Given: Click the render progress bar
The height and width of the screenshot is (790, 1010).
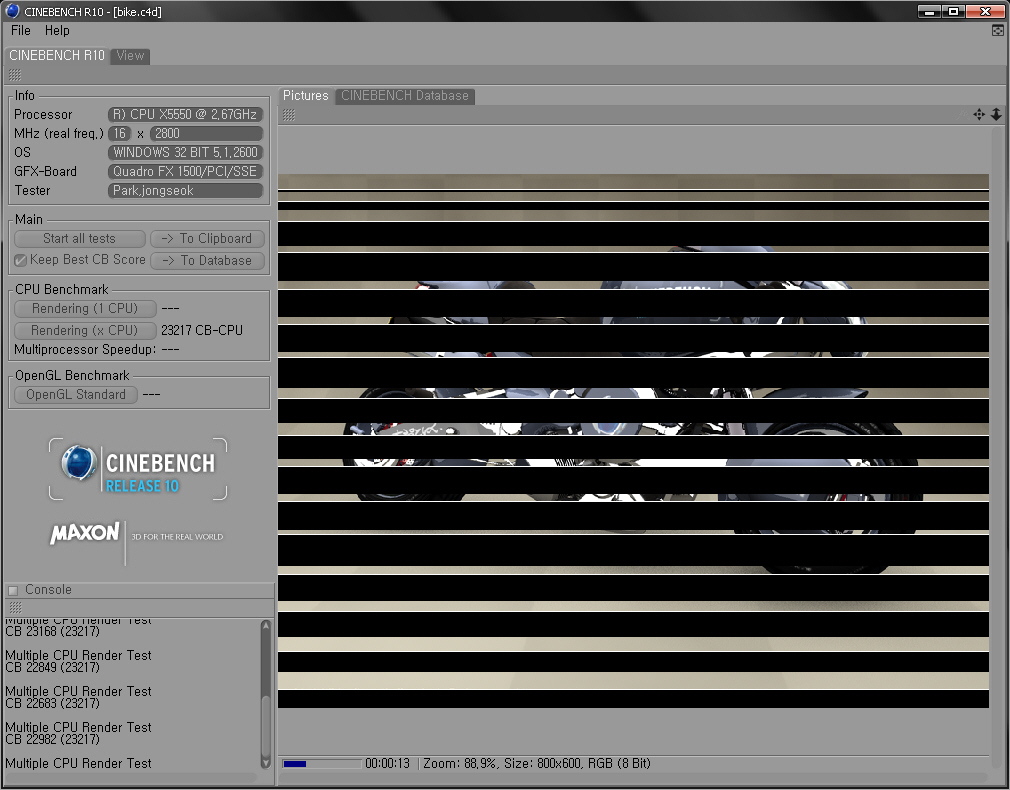Looking at the screenshot, I should click(x=321, y=764).
